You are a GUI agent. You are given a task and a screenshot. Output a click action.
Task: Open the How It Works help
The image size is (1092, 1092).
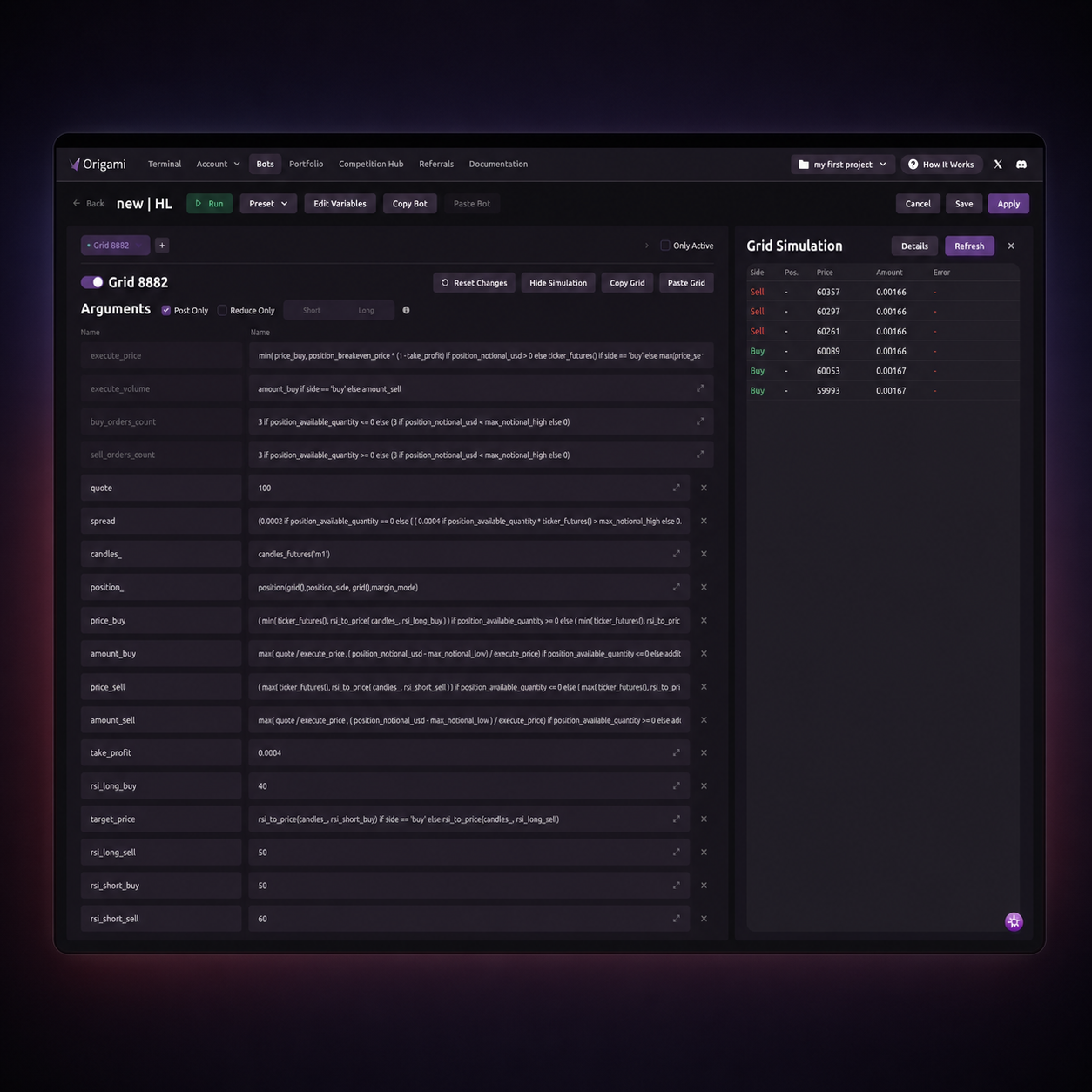(941, 165)
